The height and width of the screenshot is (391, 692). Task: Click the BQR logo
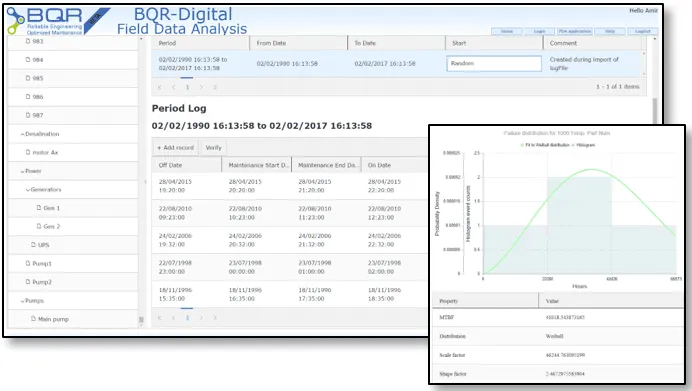click(45, 20)
